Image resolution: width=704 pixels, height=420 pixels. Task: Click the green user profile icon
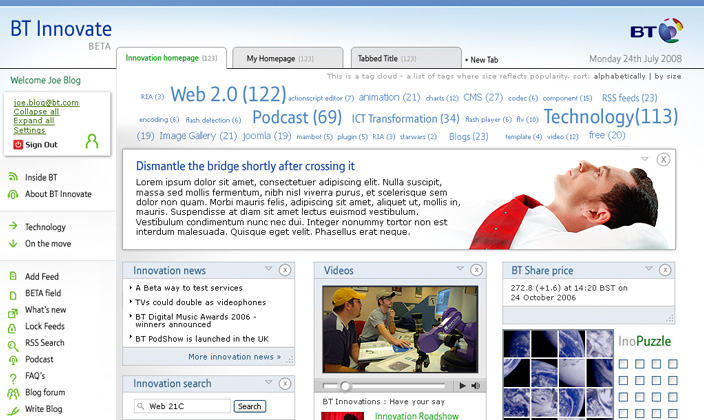[x=92, y=141]
